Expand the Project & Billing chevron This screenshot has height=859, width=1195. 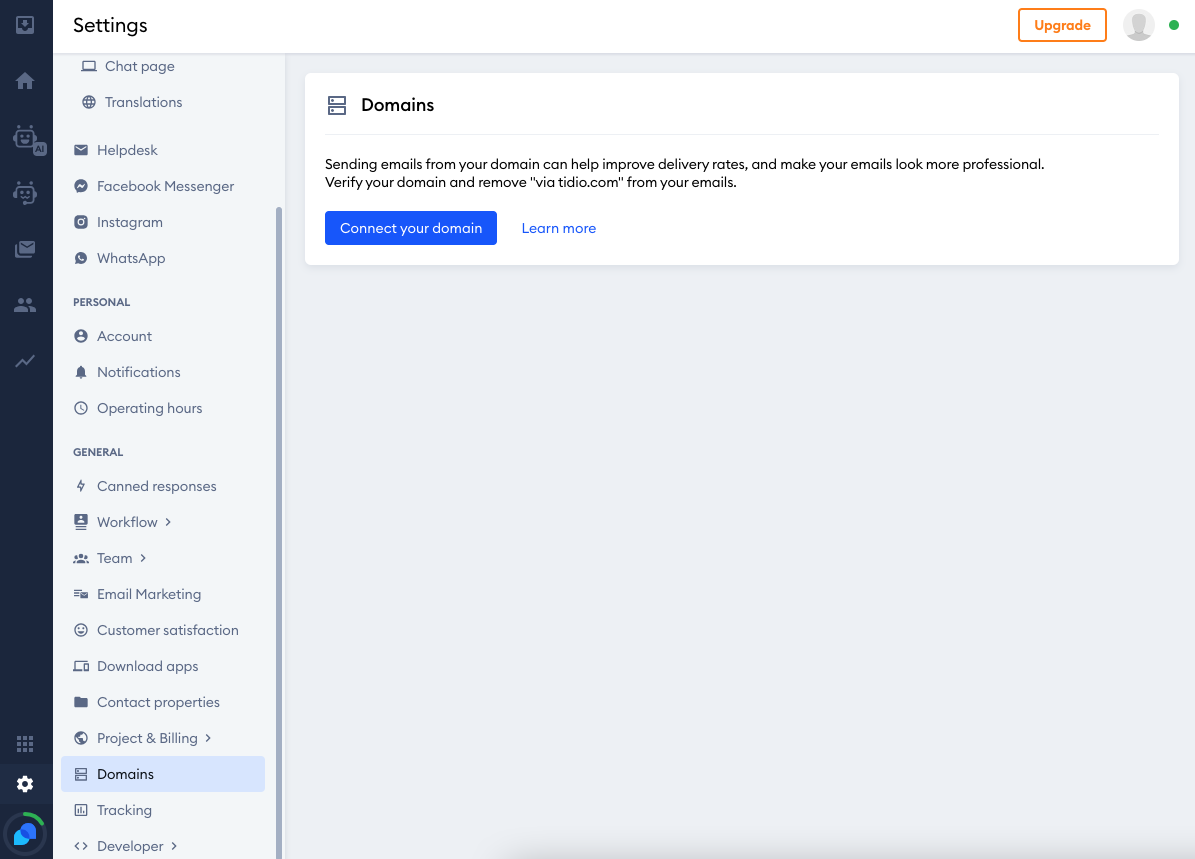207,738
